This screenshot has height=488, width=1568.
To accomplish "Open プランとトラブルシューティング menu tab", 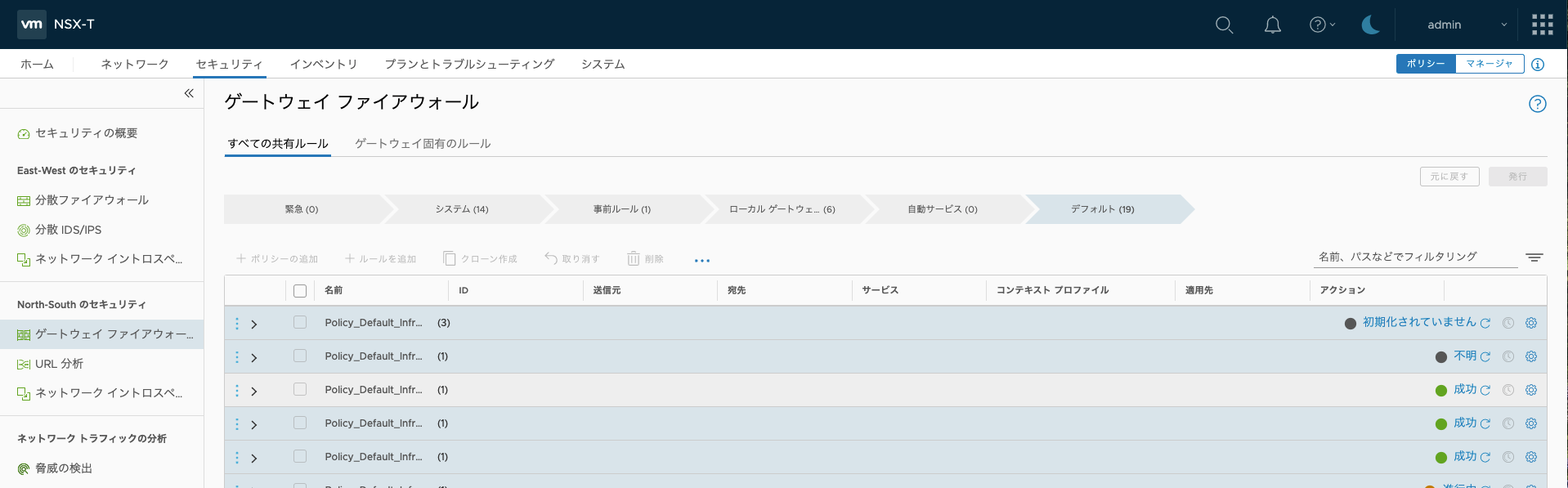I will (x=470, y=64).
